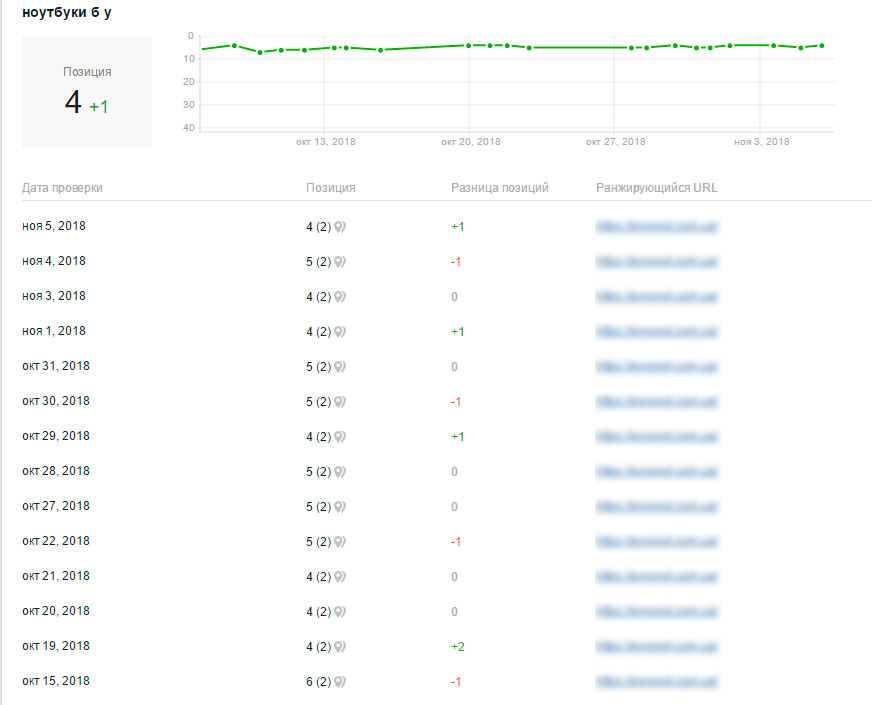
Task: Click the location pin icon in the окт 29, 2018 row
Action: (x=340, y=437)
